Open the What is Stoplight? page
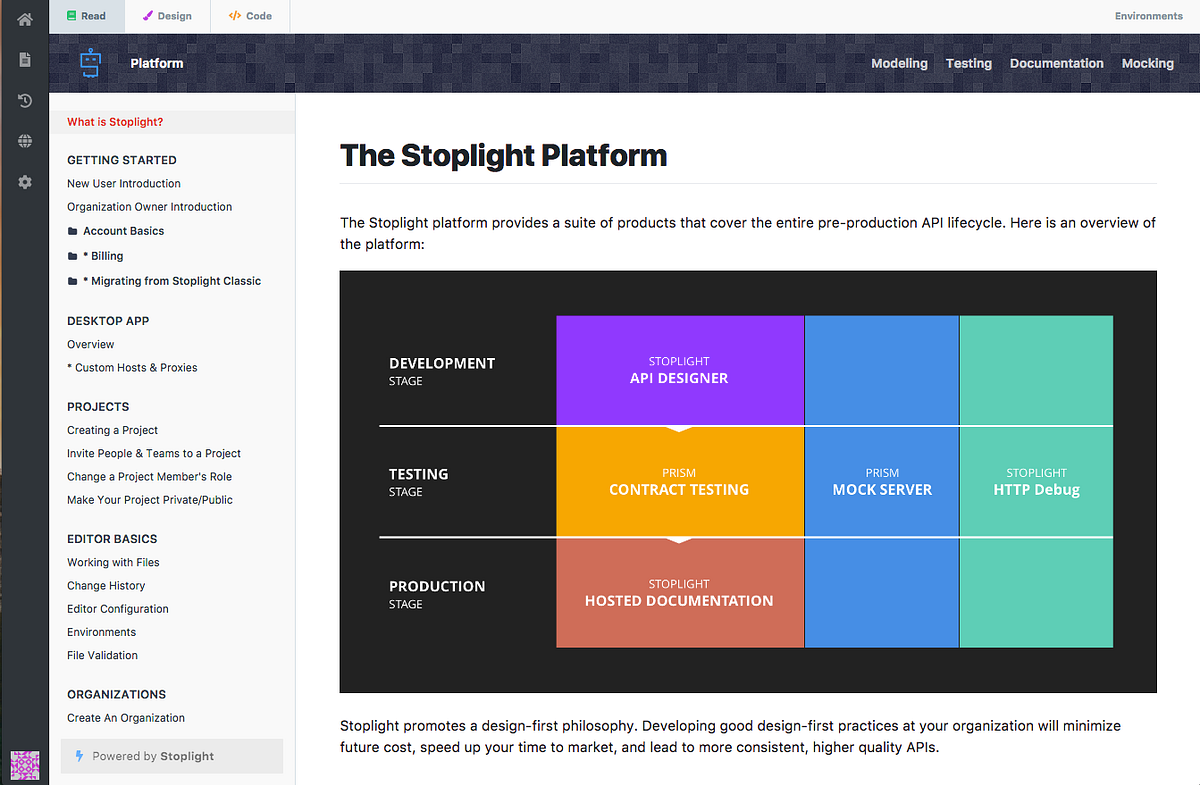The width and height of the screenshot is (1200, 785). (x=115, y=121)
